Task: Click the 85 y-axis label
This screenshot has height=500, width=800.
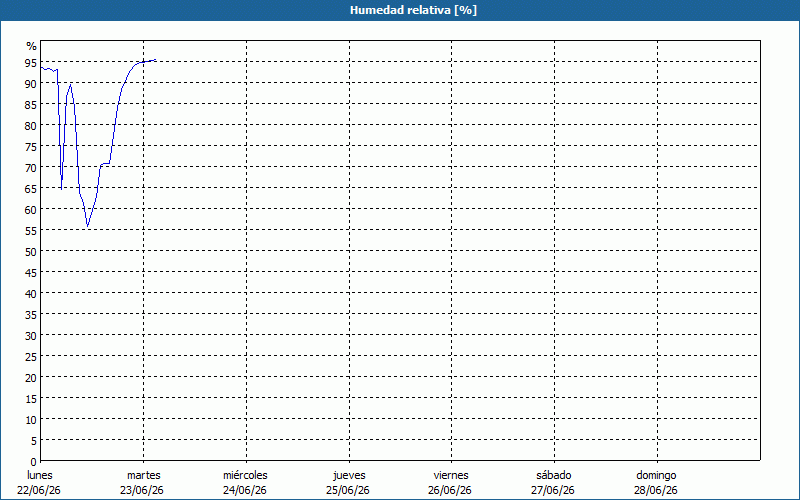Action: click(31, 105)
